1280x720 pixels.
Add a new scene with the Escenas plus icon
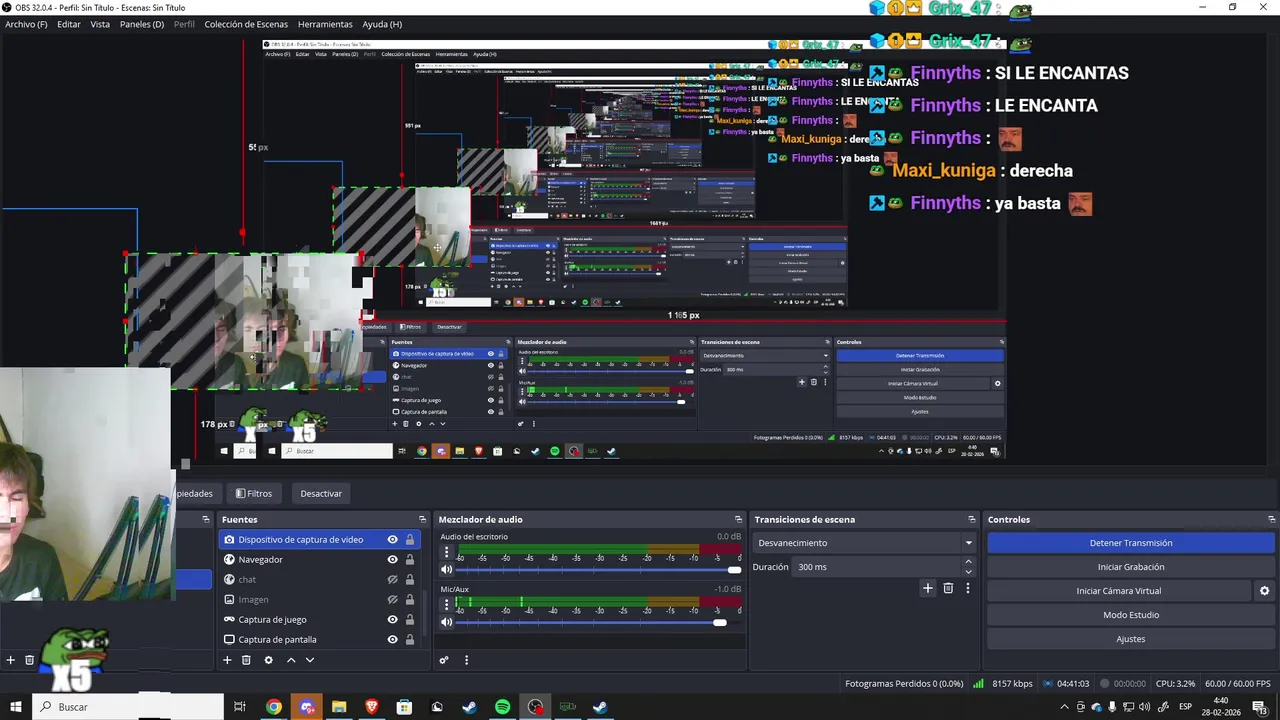[x=11, y=660]
